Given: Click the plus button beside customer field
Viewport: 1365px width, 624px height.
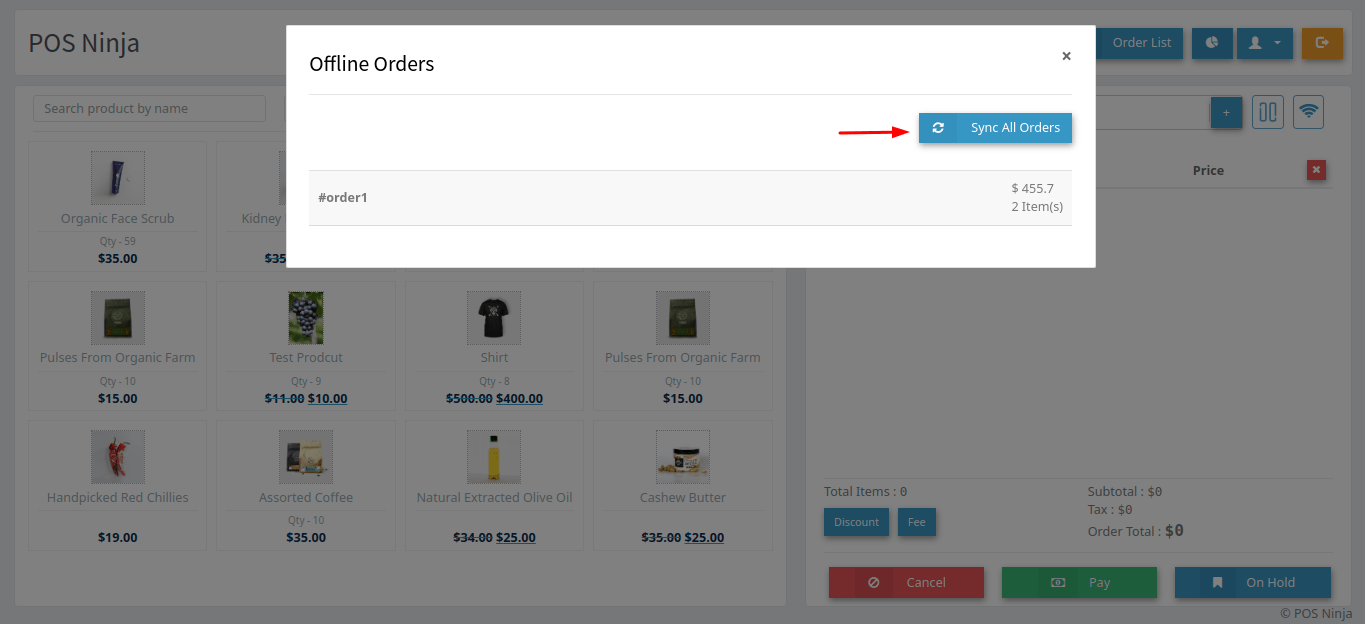Looking at the screenshot, I should coord(1226,112).
